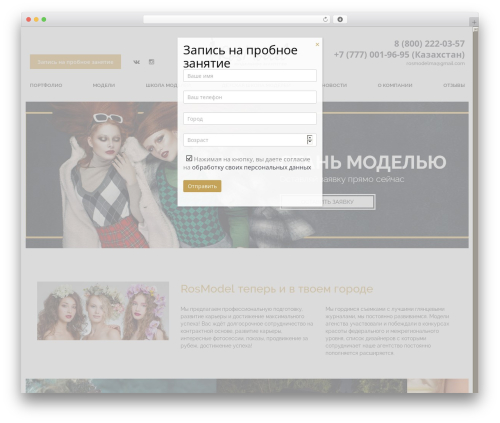Open the 'обработку своих персональных данных' link
The image size is (500, 423).
(x=251, y=168)
